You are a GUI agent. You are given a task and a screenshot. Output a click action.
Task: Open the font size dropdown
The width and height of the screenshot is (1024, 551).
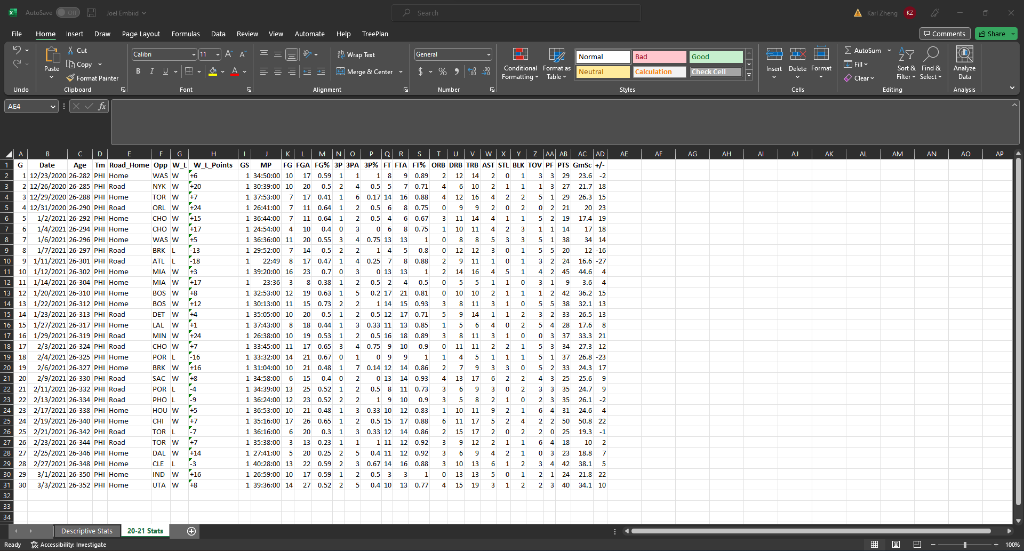(x=217, y=54)
